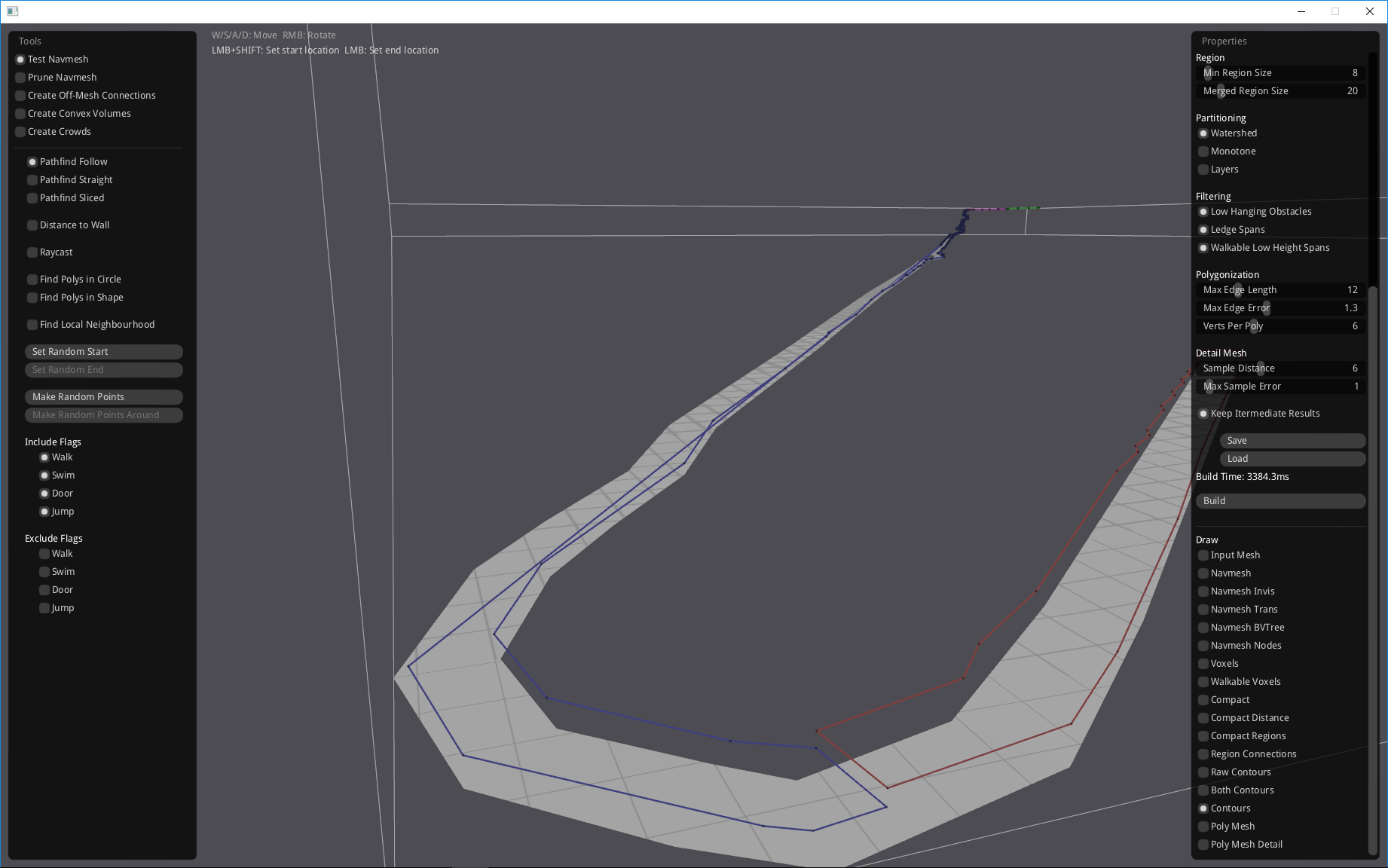Switch to the Create Convex Volumes tool
This screenshot has height=868, width=1388.
click(20, 113)
